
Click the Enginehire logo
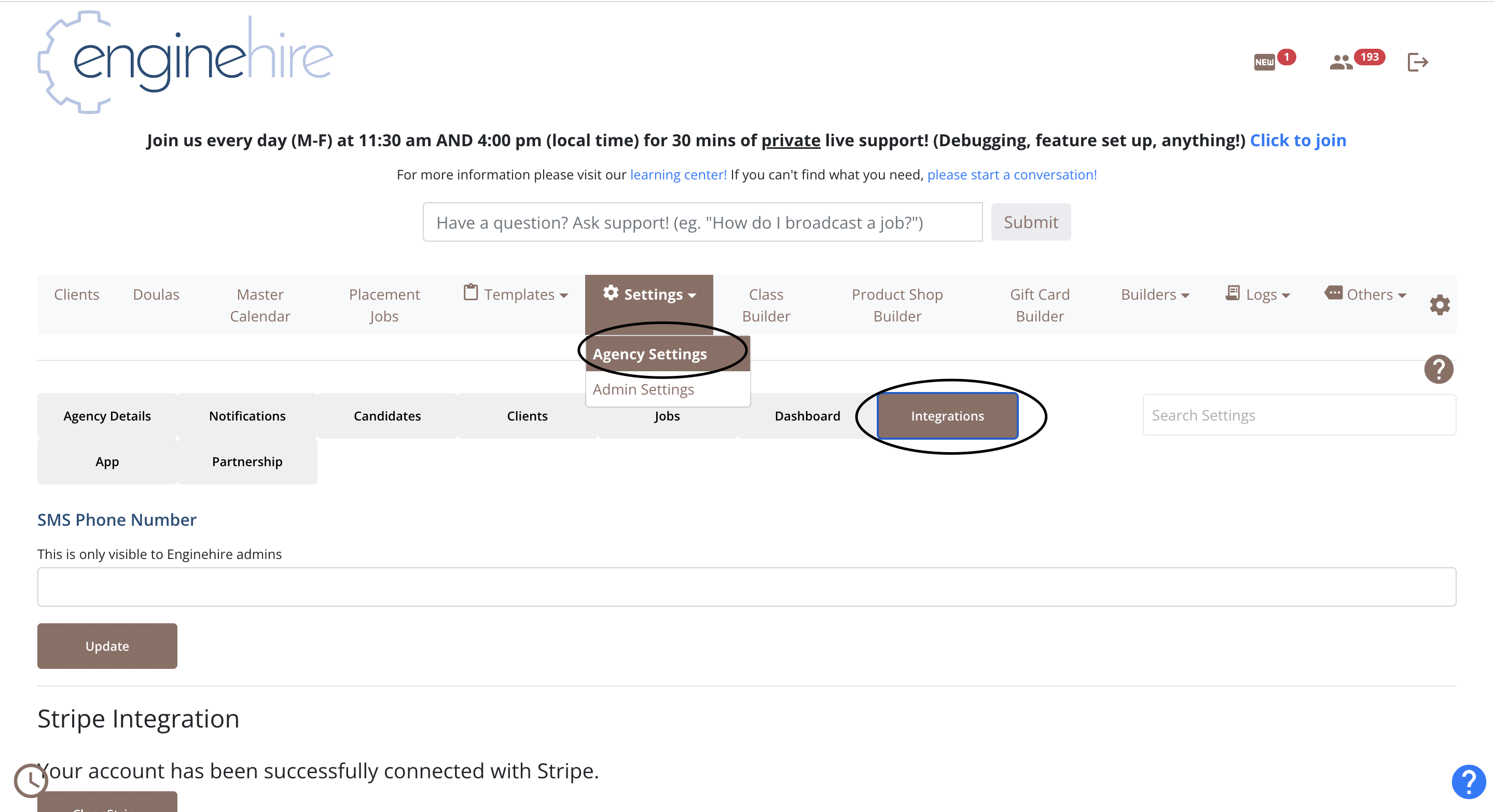[x=186, y=62]
